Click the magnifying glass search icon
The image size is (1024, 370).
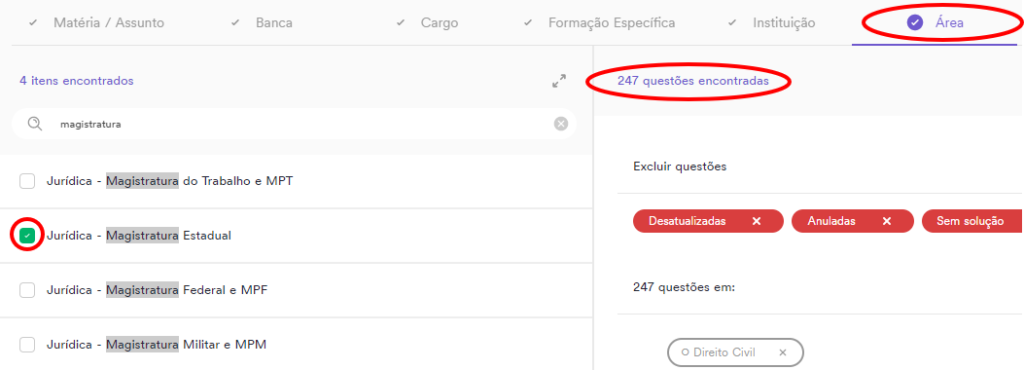click(x=35, y=124)
